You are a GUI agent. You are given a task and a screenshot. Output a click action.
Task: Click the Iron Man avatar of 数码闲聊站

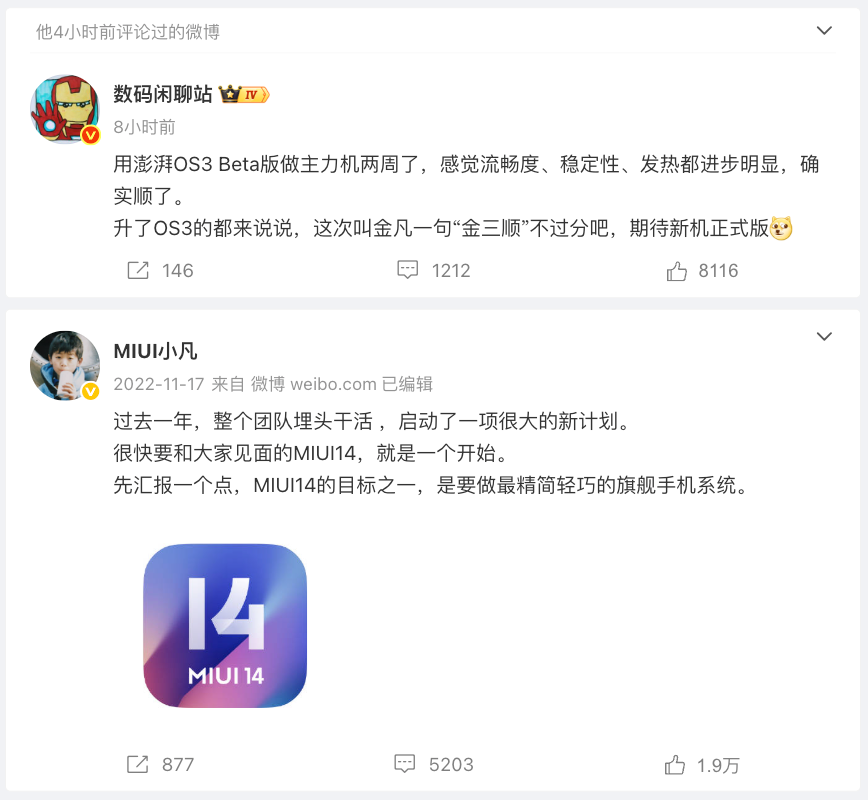click(65, 109)
